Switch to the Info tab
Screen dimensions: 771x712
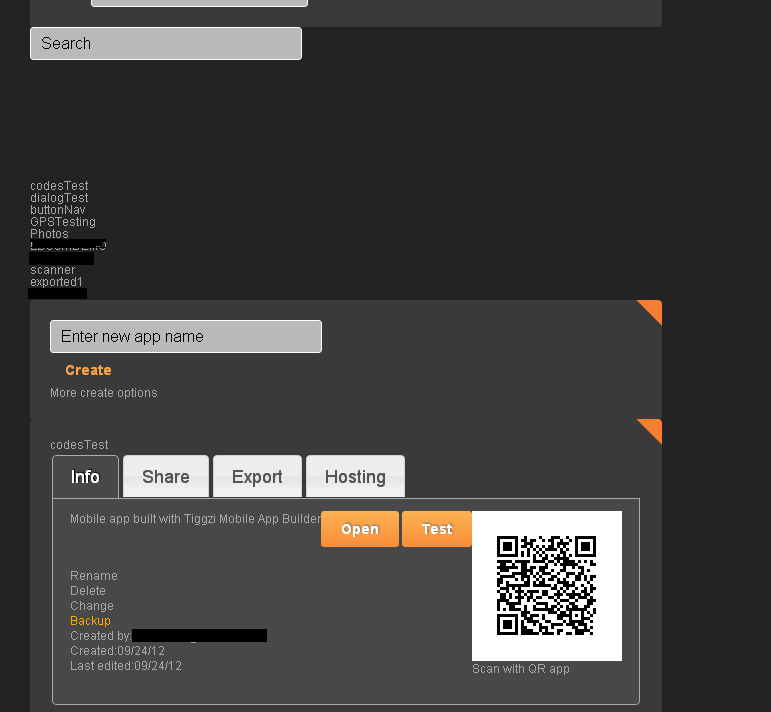[x=85, y=477]
